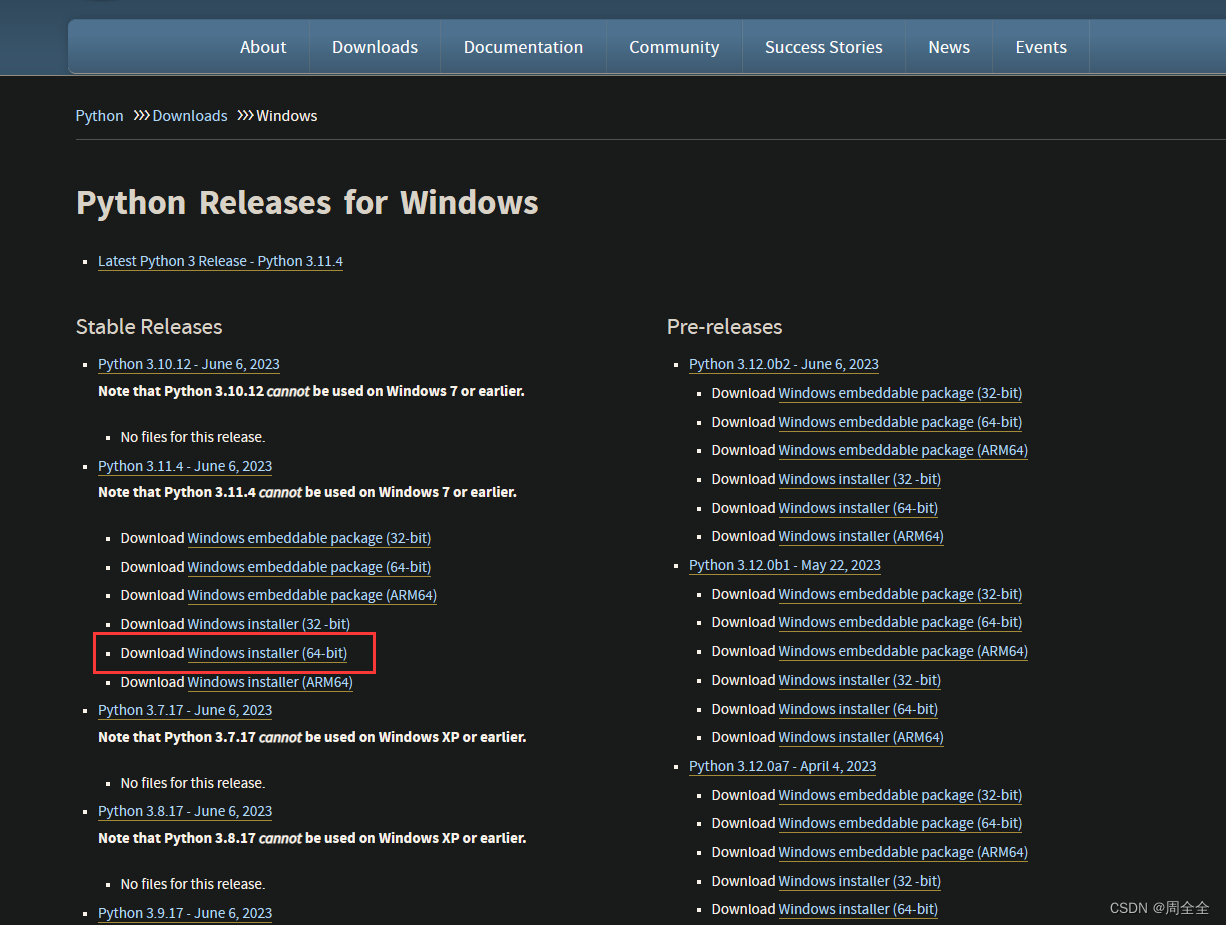Open Python 3.8.17 - June 6, 2023 release
Image resolution: width=1226 pixels, height=925 pixels.
(185, 811)
